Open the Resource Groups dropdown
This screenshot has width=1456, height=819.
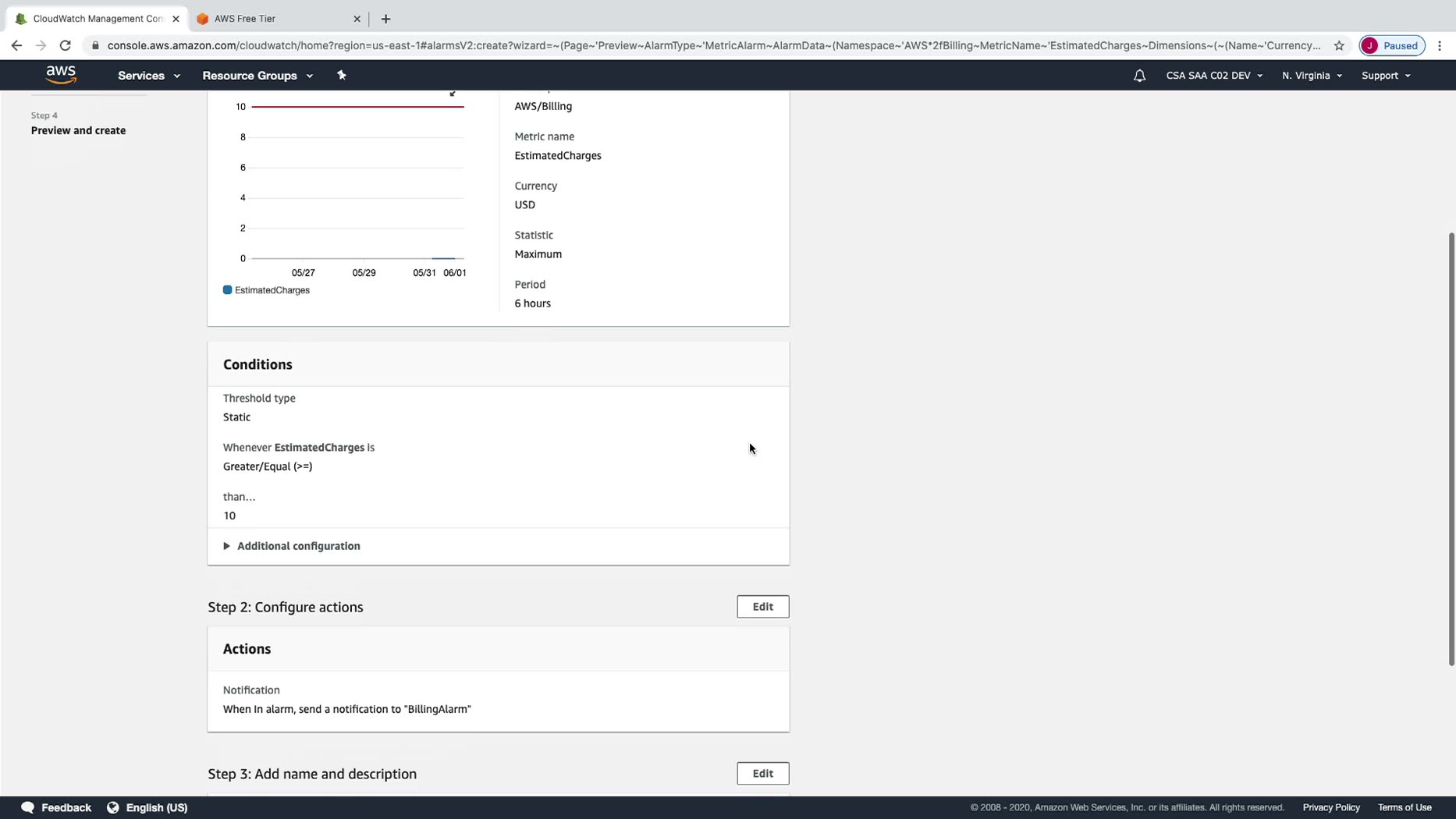[257, 76]
